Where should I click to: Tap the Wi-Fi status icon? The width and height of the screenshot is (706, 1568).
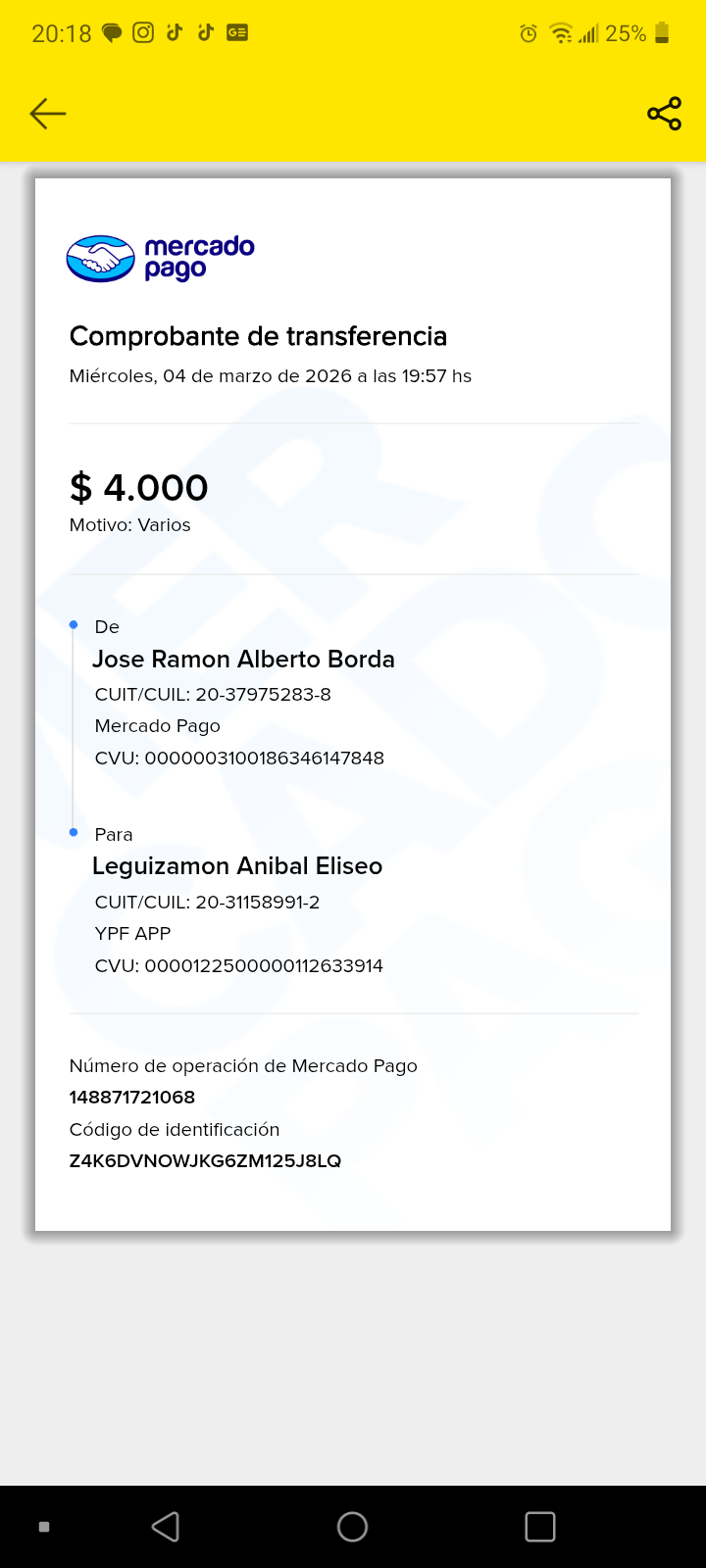click(x=561, y=34)
